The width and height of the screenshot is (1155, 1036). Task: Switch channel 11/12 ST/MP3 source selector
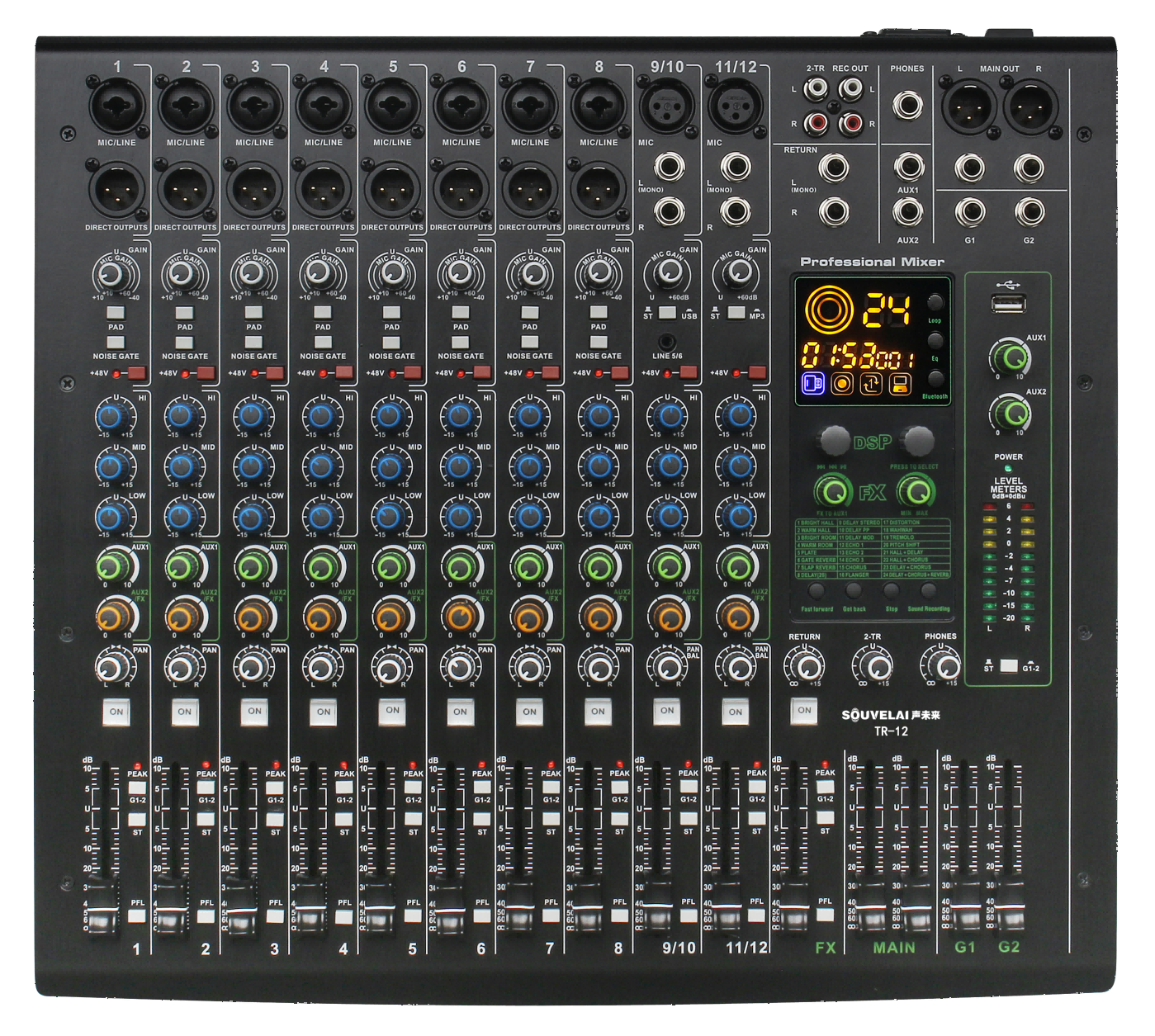(736, 313)
